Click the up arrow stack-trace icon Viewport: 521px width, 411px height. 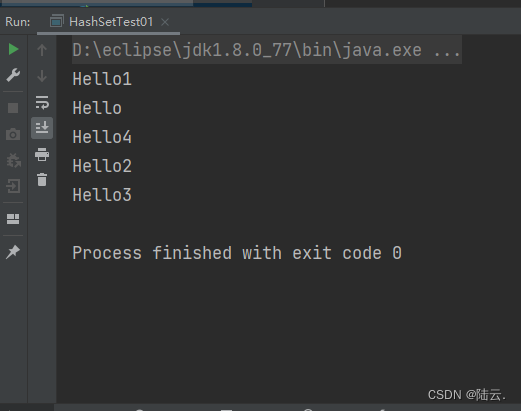tap(42, 50)
